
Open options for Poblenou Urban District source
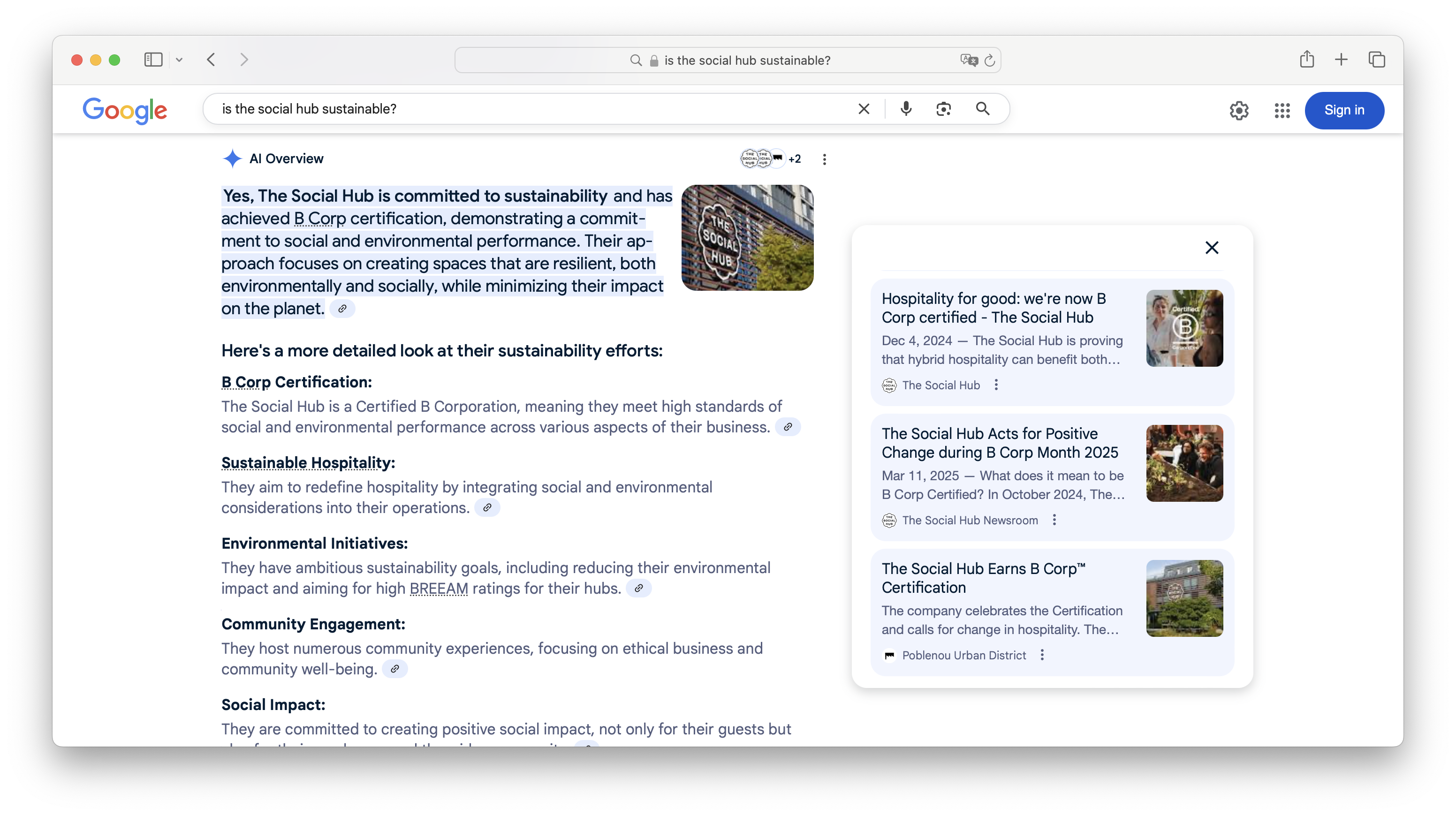point(1042,655)
